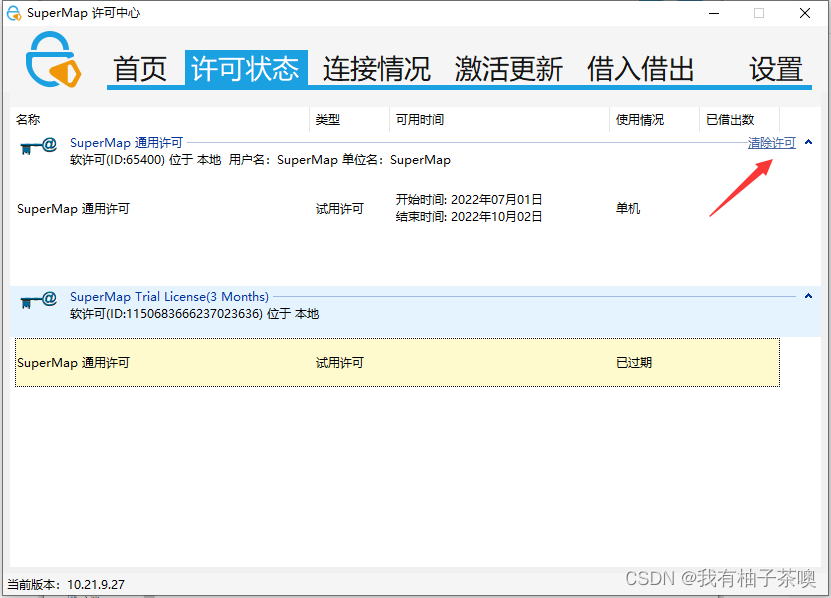Select the SuperMap 通用许可 group title
This screenshot has width=831, height=598.
pyautogui.click(x=126, y=143)
